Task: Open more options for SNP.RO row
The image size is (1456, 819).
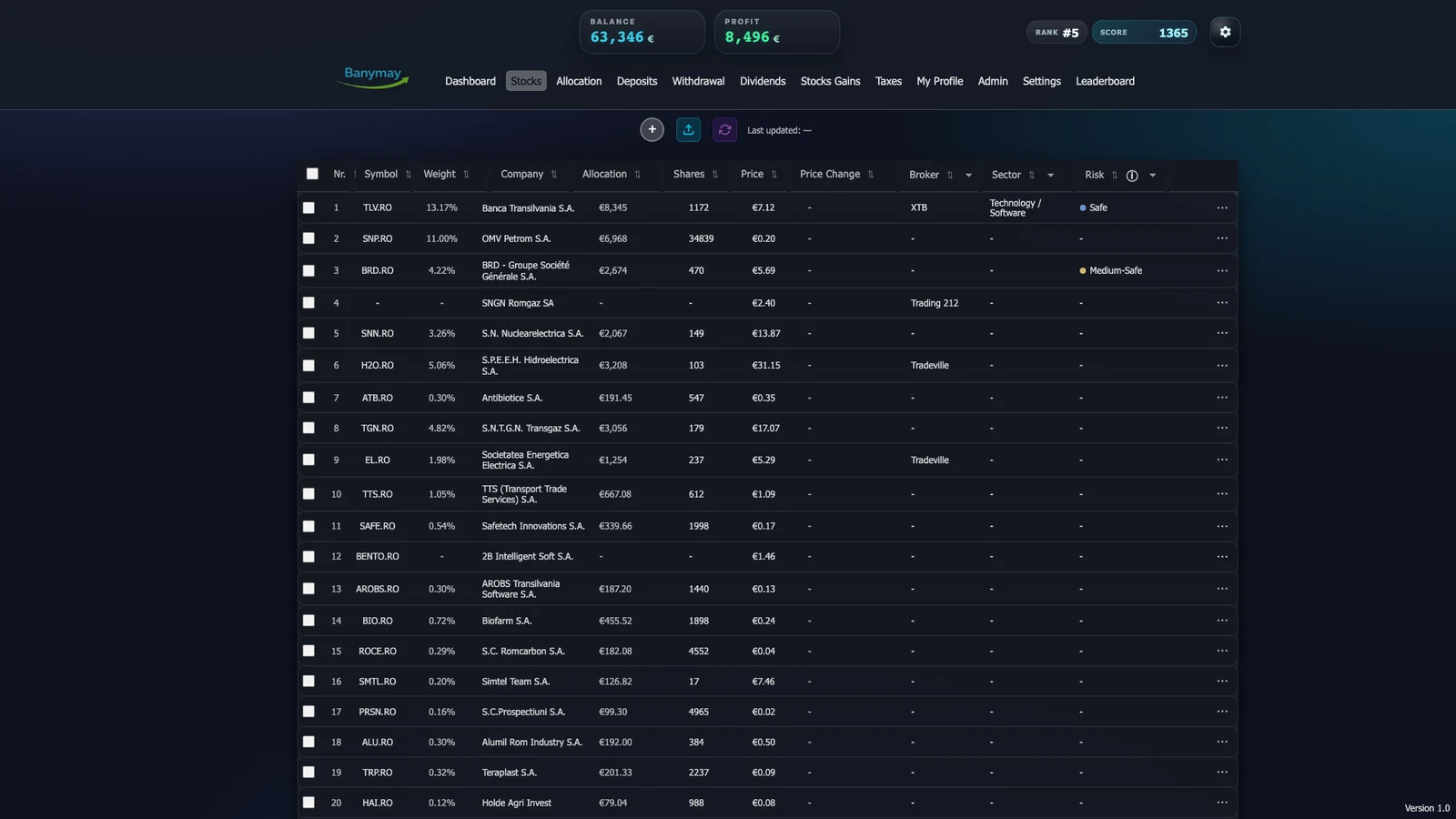Action: 1222,238
